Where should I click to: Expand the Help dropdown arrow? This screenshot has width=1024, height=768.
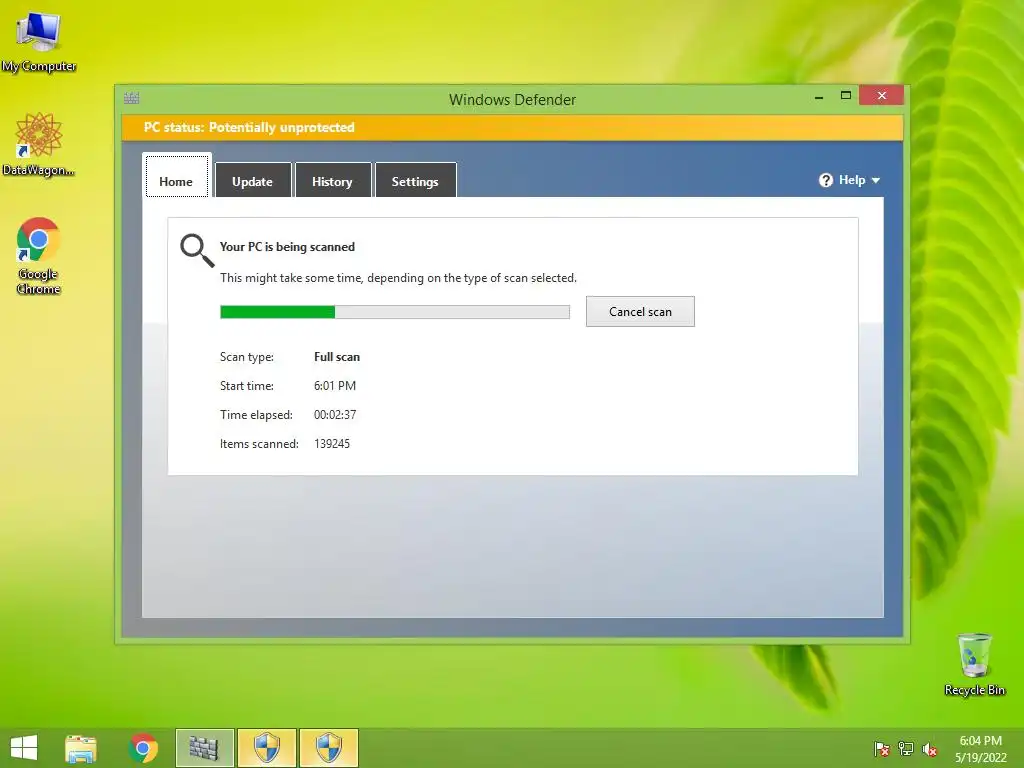pyautogui.click(x=876, y=180)
